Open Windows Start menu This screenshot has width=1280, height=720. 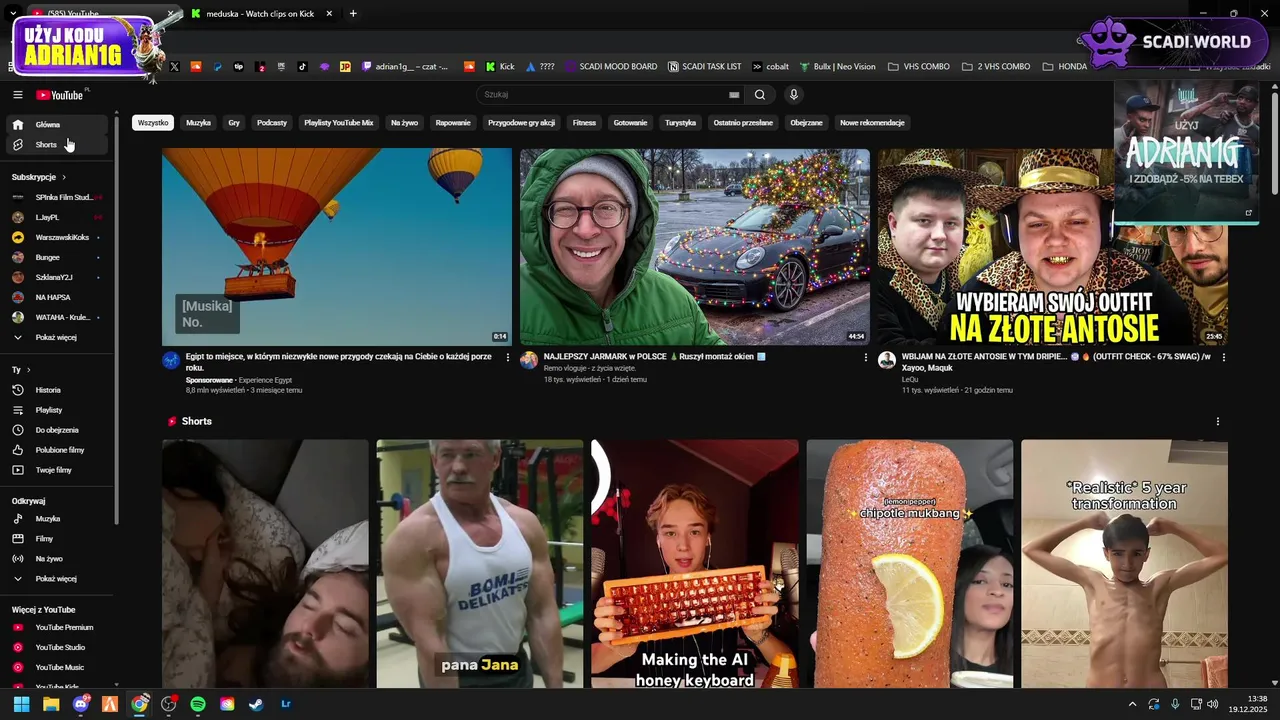click(x=21, y=704)
